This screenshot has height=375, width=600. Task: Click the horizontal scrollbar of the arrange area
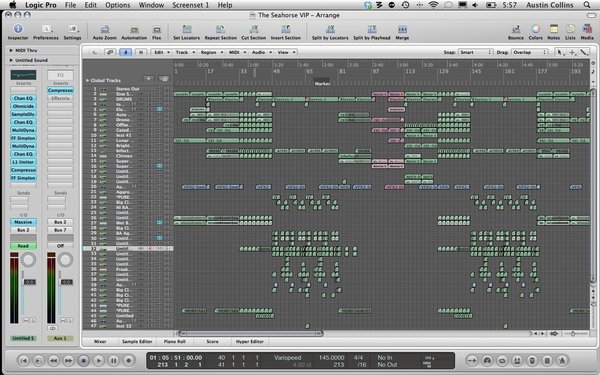coord(251,334)
